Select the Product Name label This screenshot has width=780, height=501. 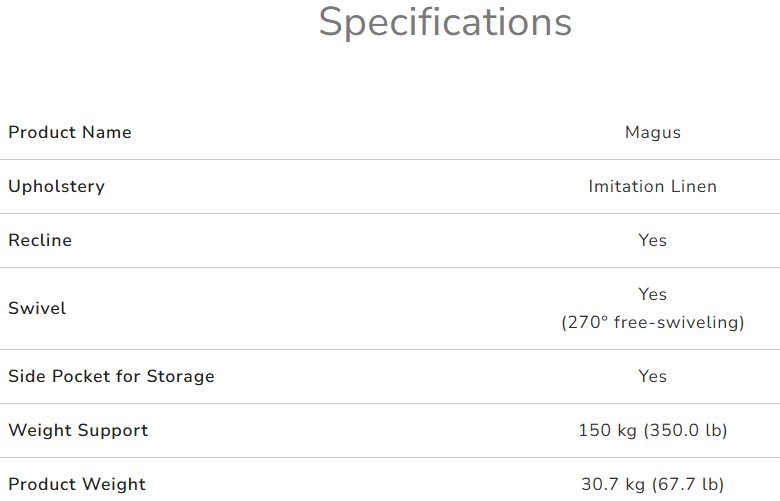70,132
